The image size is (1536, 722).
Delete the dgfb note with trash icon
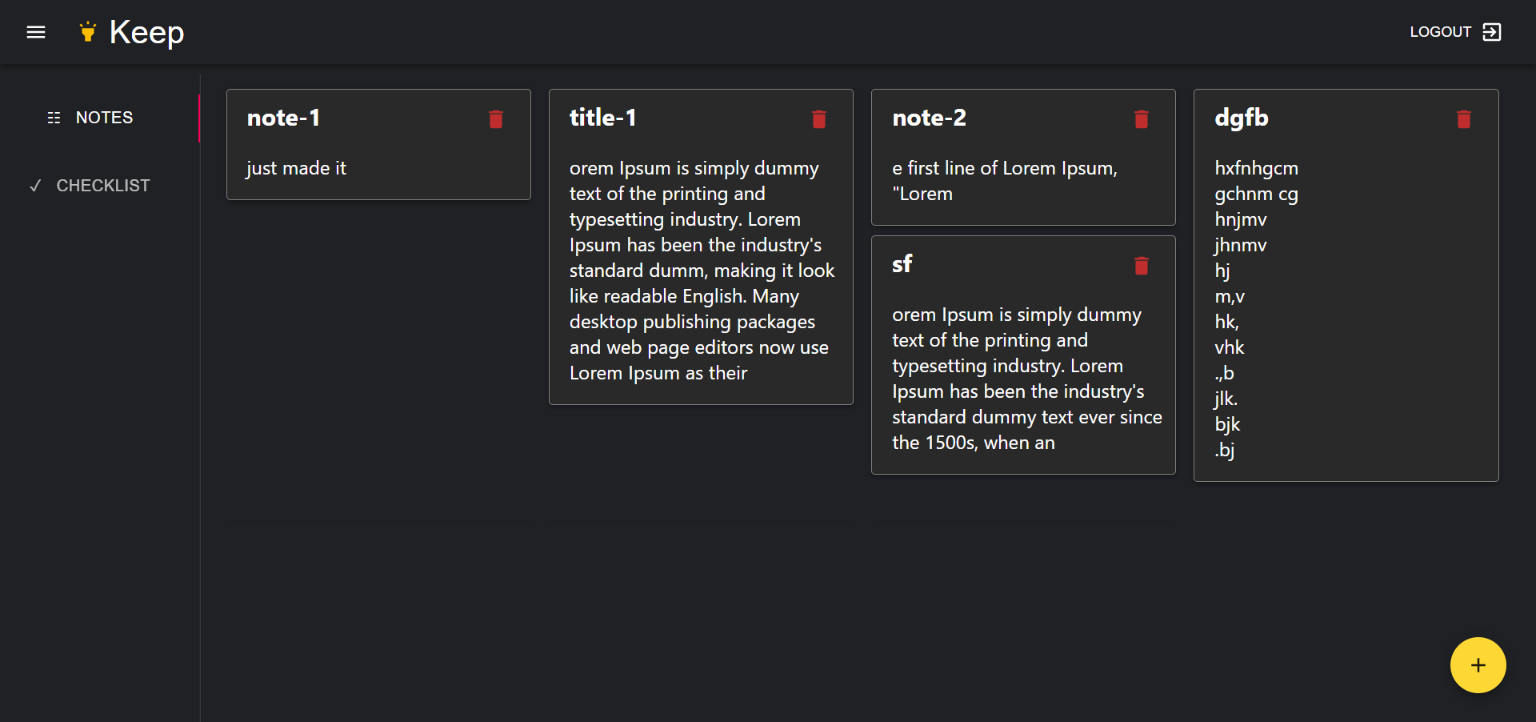[1464, 119]
